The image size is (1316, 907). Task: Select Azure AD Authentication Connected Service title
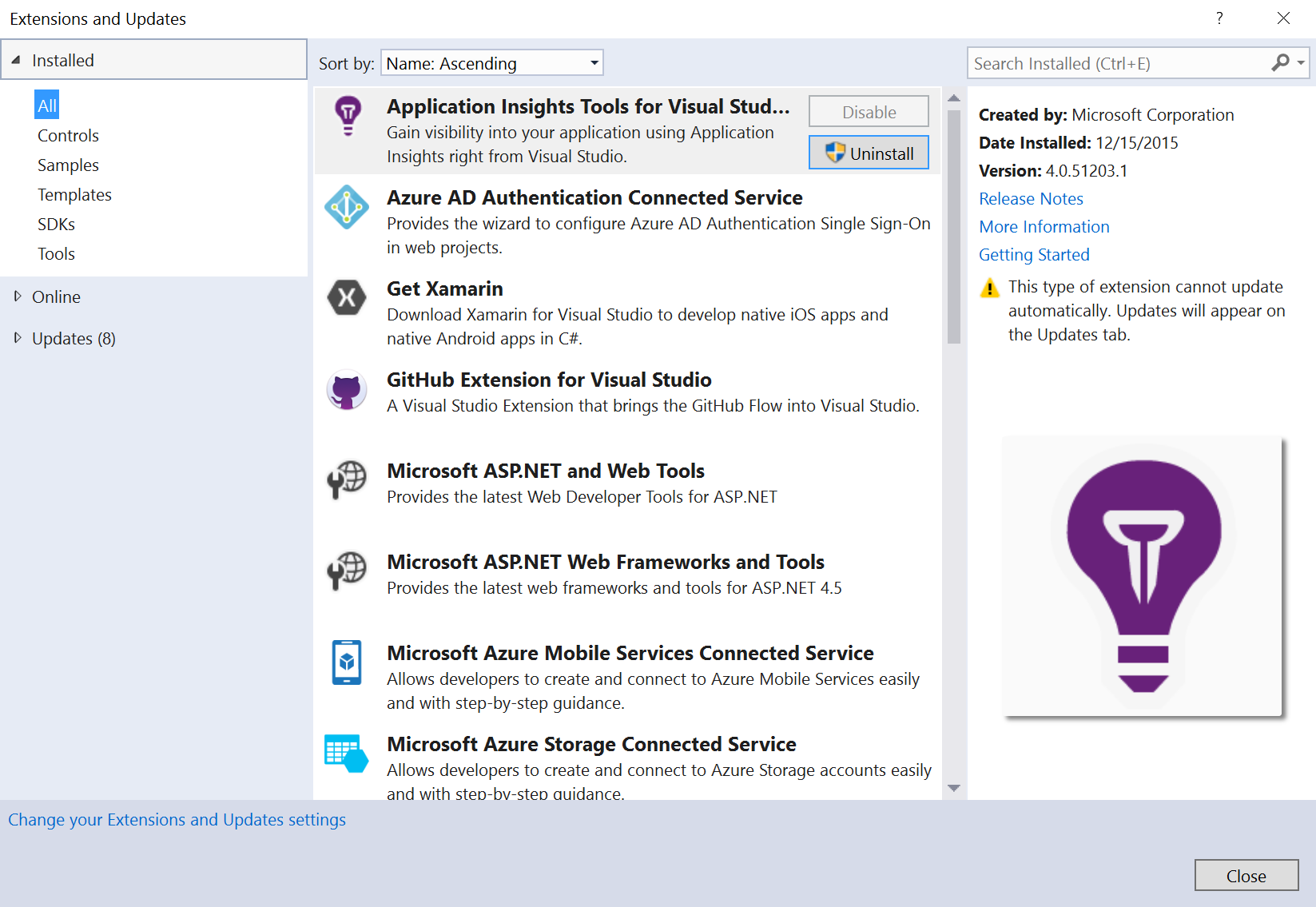[x=594, y=197]
